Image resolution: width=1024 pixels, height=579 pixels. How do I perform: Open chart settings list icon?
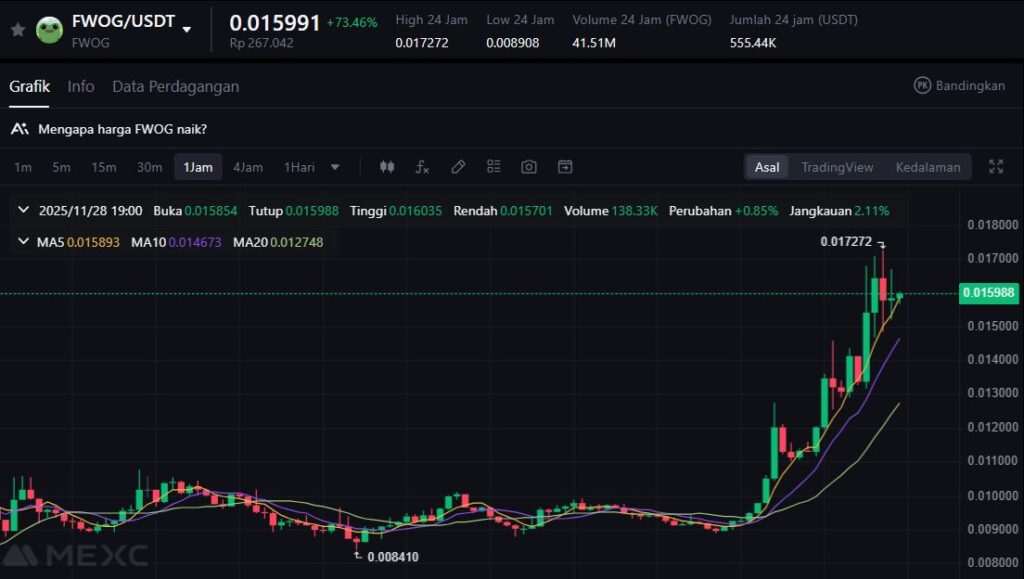tap(493, 167)
